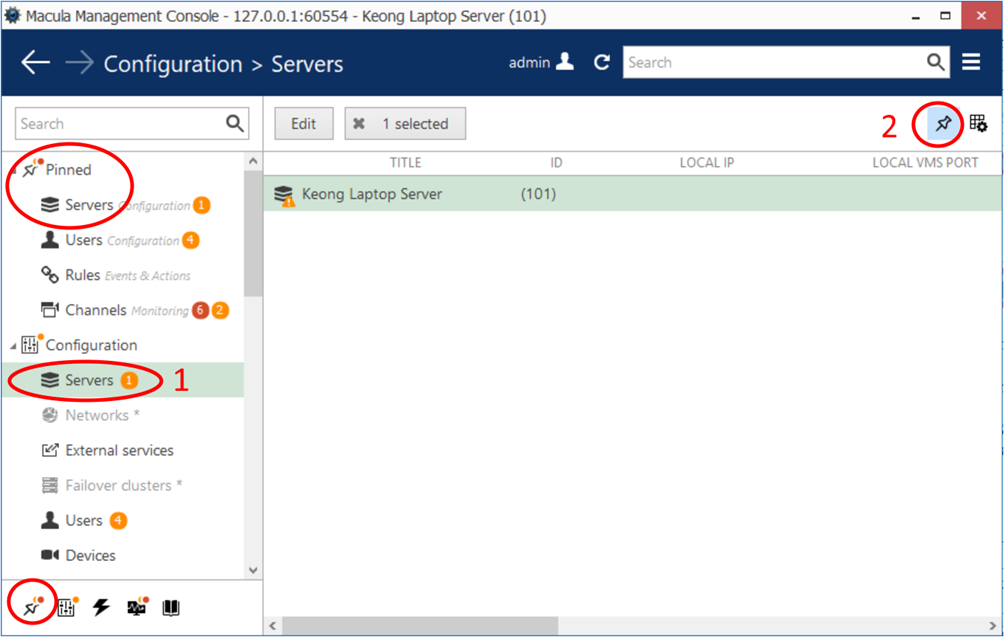1004x637 pixels.
Task: Open Channels under the Pinned section
Action: pos(95,310)
